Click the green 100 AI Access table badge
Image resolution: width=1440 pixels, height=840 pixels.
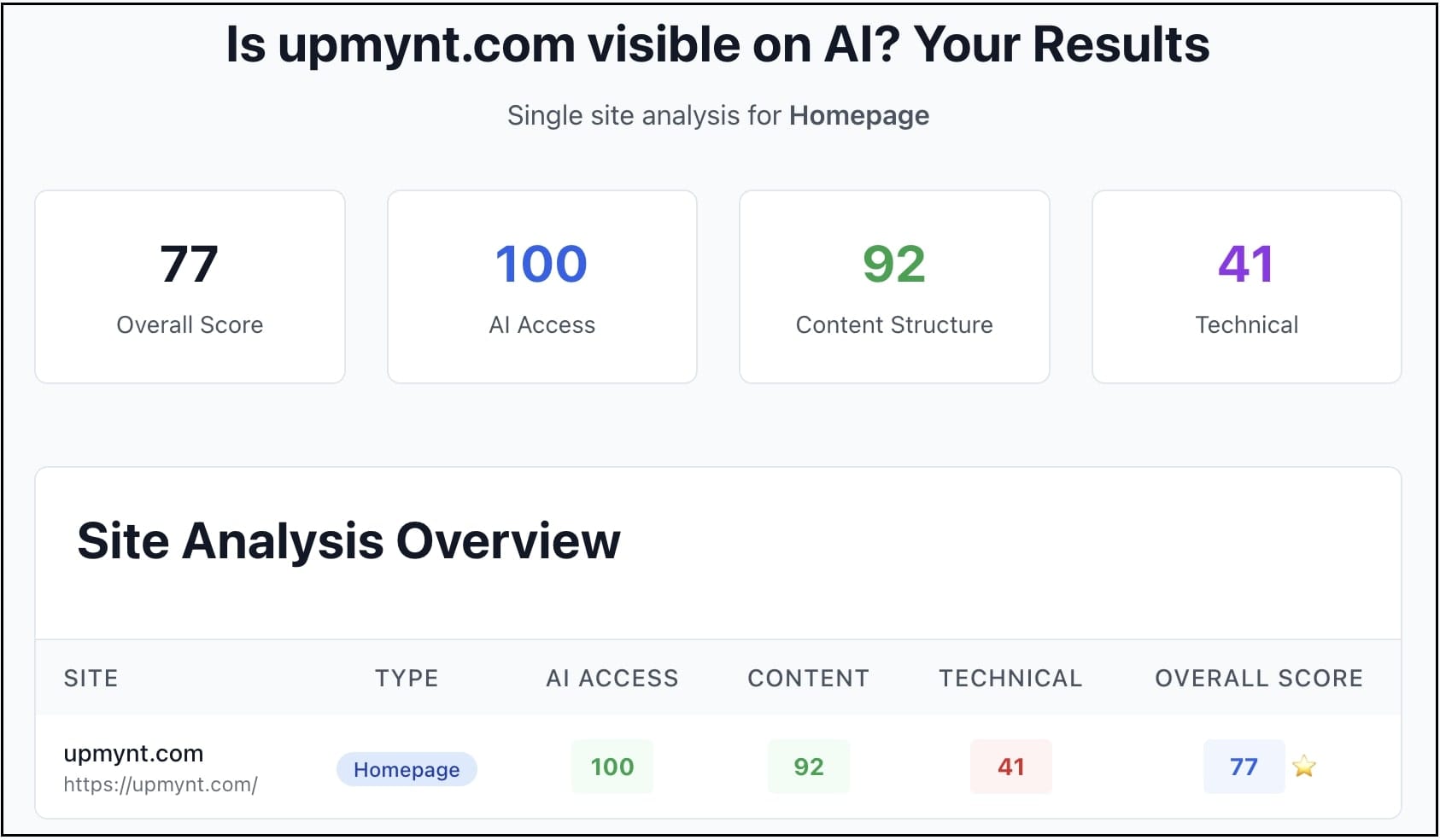[x=612, y=767]
